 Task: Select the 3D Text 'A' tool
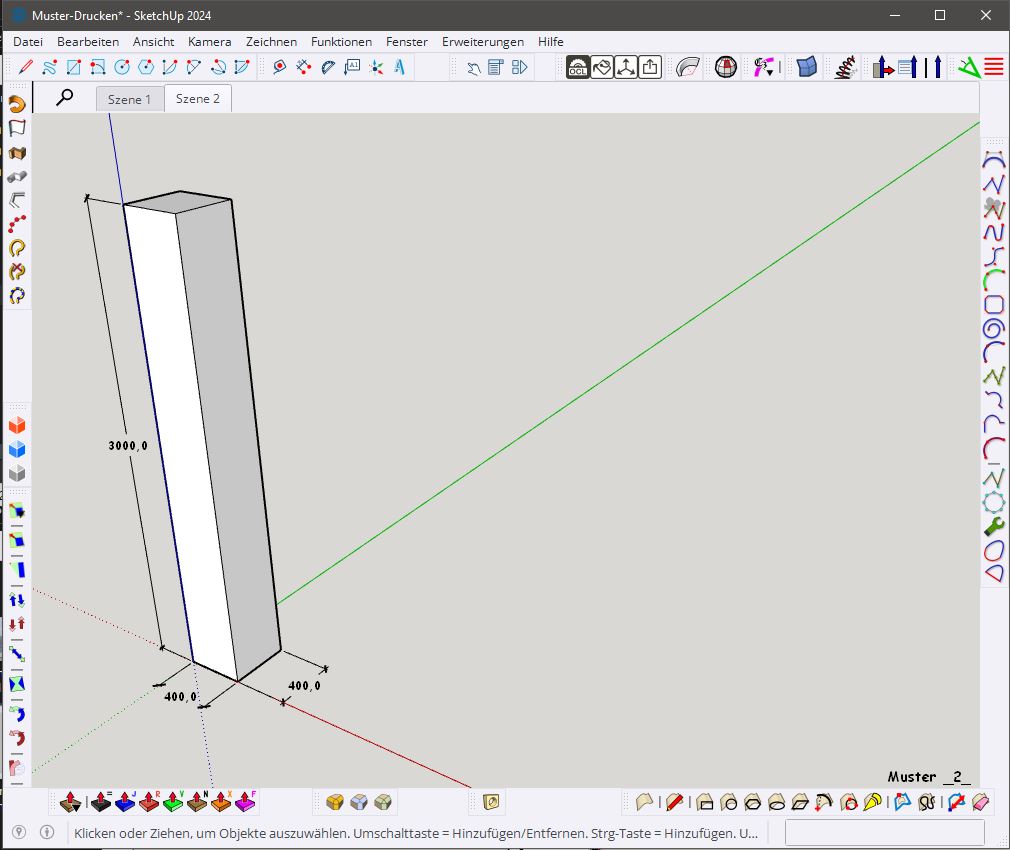400,67
